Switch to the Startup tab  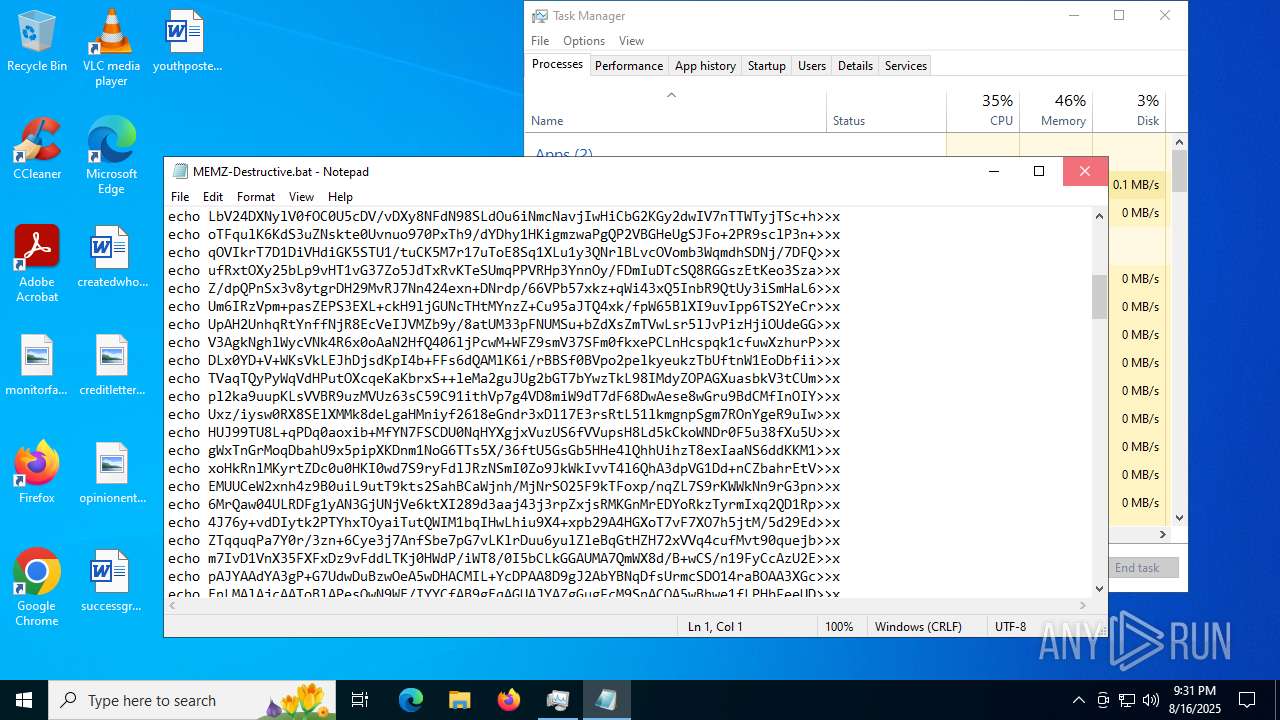point(767,66)
